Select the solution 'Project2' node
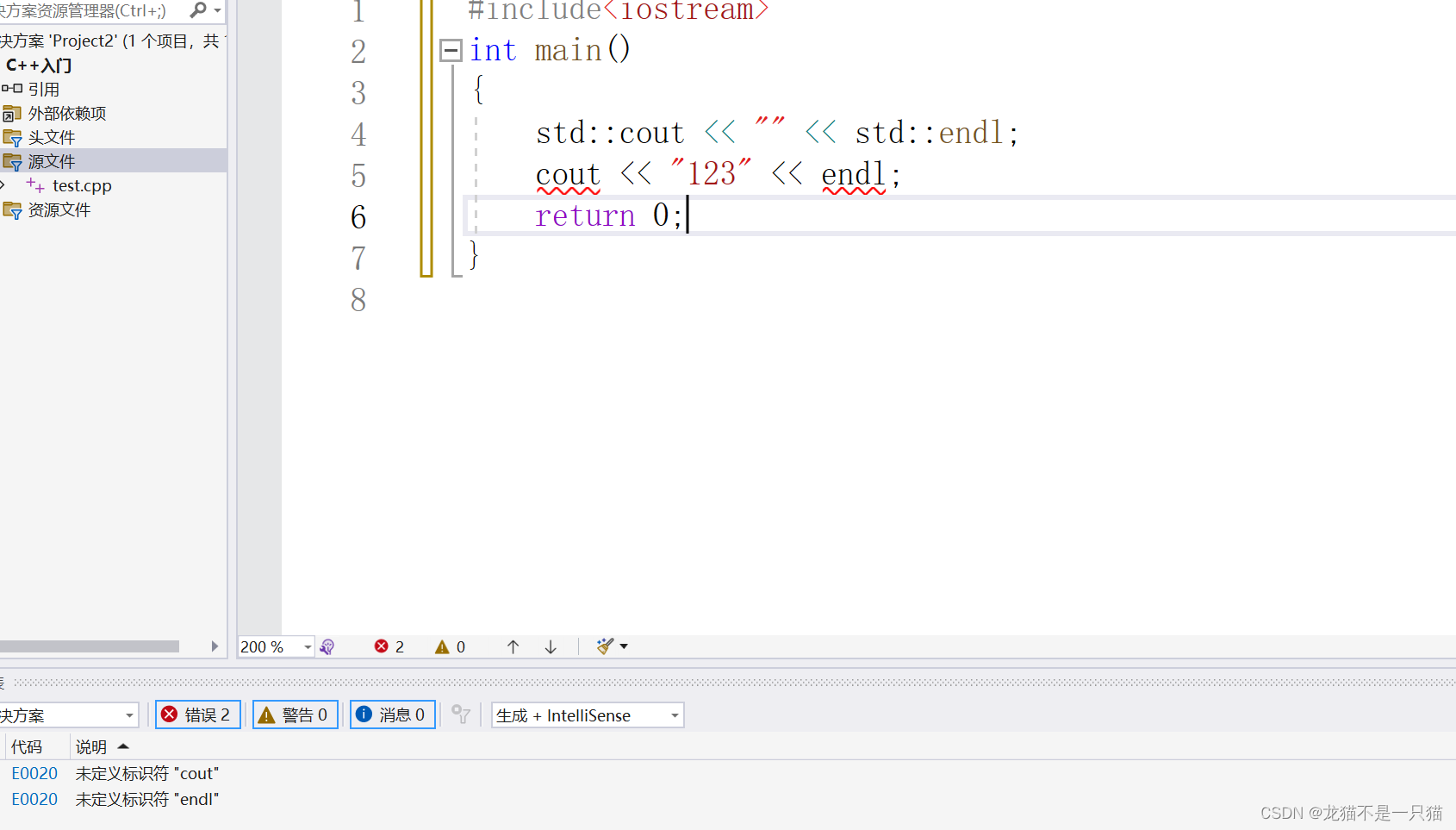This screenshot has width=1456, height=830. click(x=112, y=41)
